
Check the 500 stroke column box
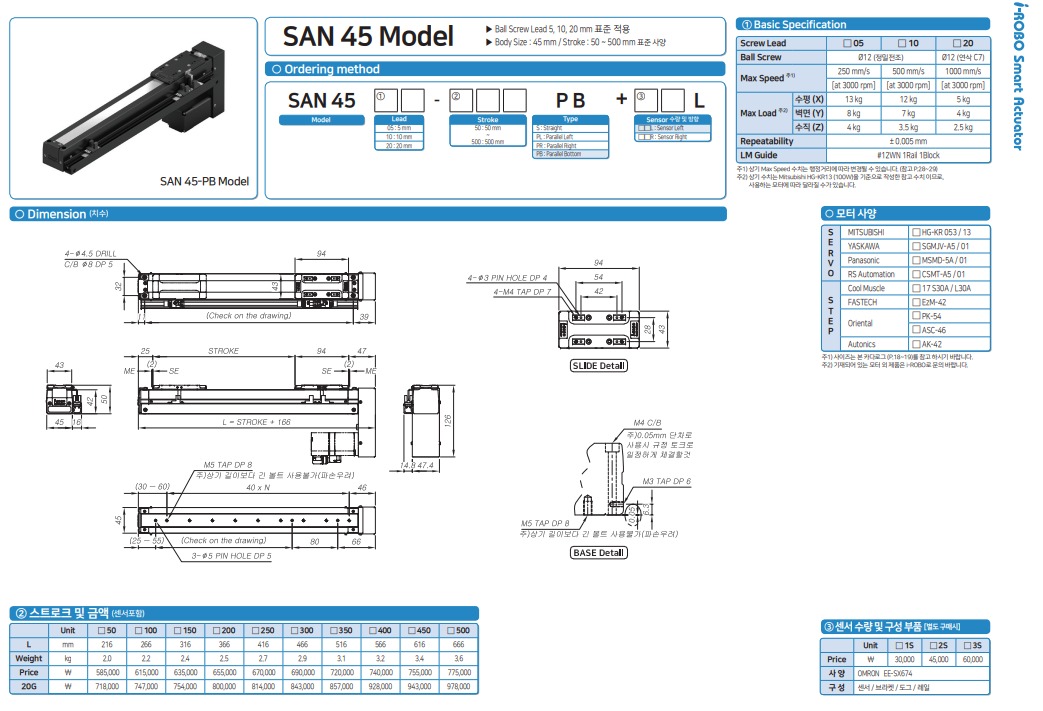[452, 631]
